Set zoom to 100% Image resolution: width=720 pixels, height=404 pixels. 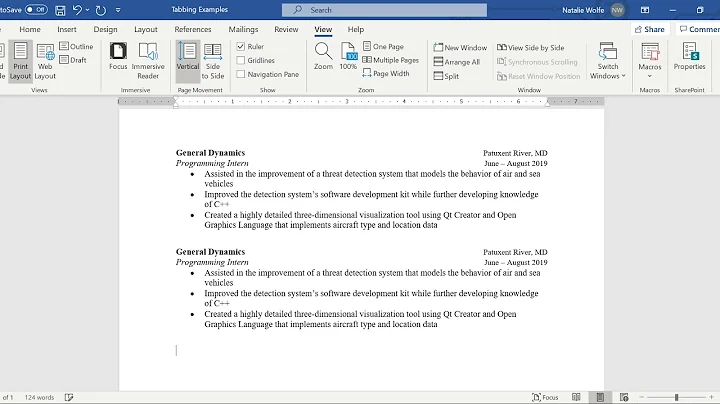(x=348, y=56)
